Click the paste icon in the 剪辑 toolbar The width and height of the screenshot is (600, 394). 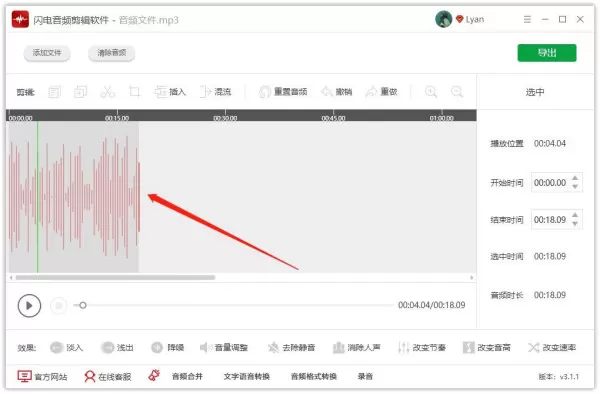(x=80, y=92)
